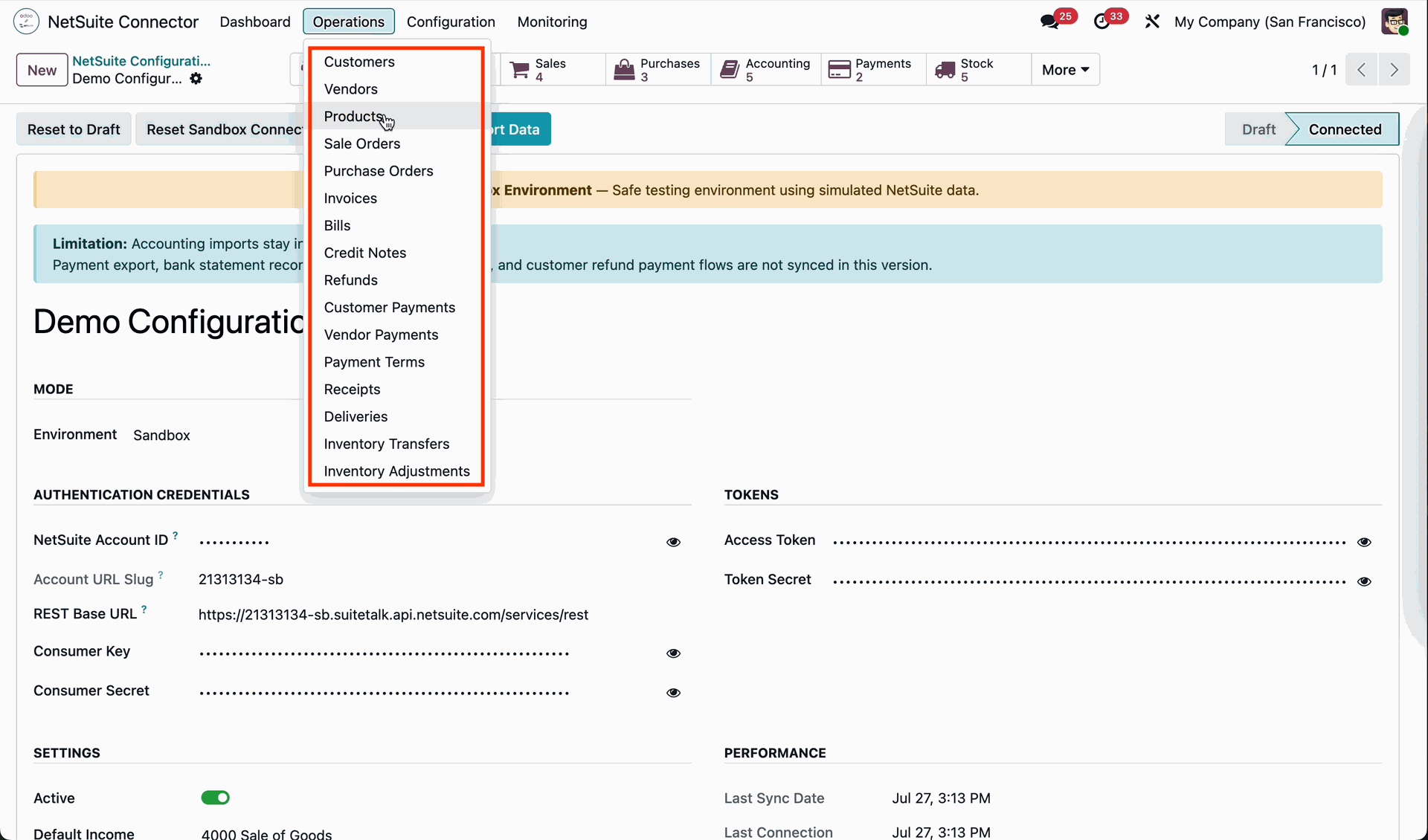The width and height of the screenshot is (1428, 840).
Task: Click Reset to Draft button
Action: point(74,129)
